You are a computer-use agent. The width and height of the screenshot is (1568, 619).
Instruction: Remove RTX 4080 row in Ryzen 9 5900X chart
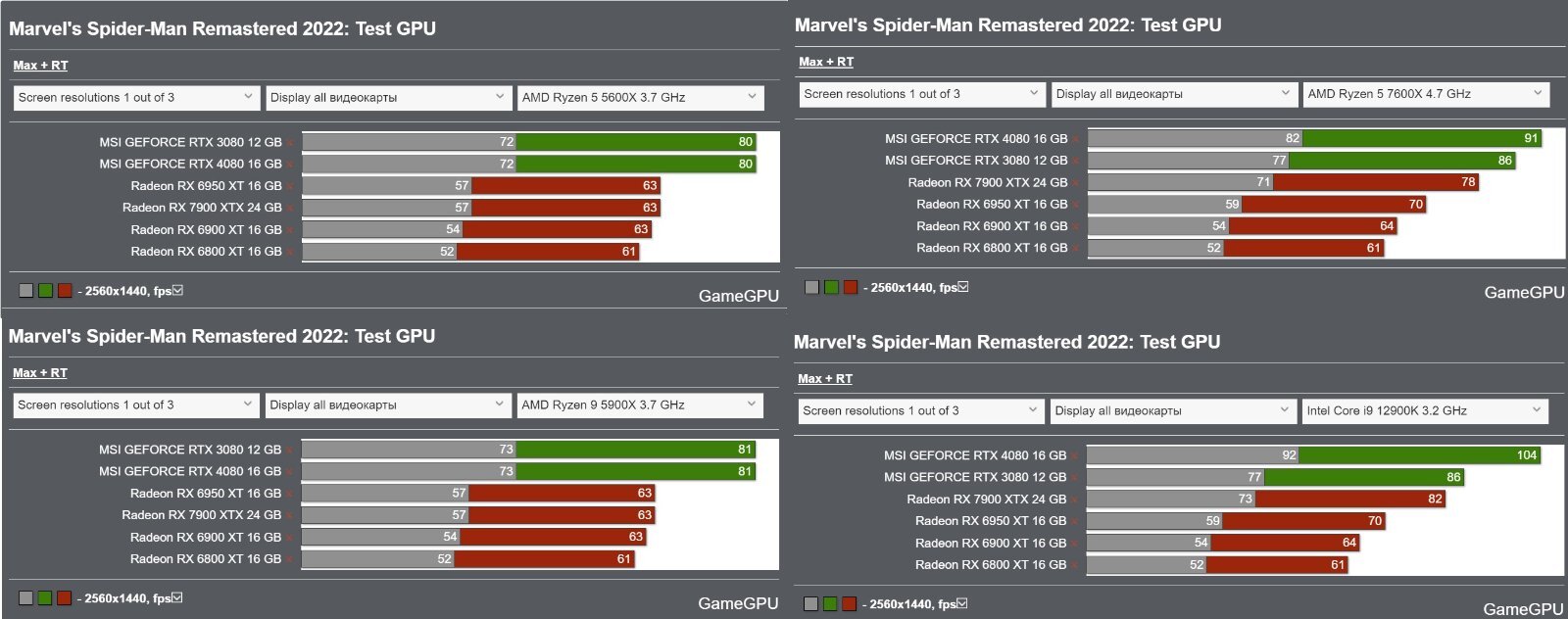289,472
